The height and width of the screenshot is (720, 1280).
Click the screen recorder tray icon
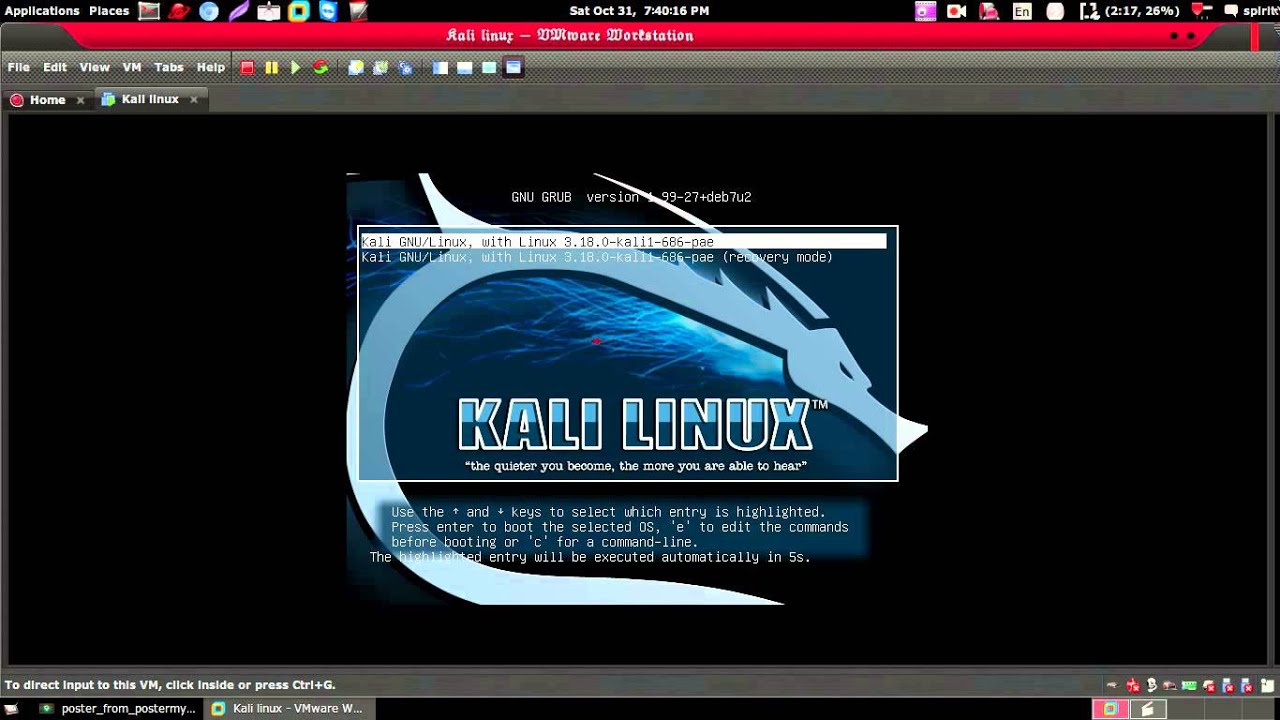tap(956, 11)
